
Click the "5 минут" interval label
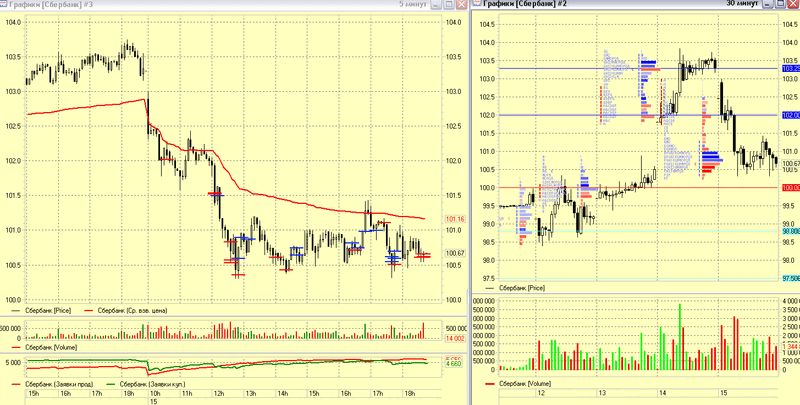413,4
